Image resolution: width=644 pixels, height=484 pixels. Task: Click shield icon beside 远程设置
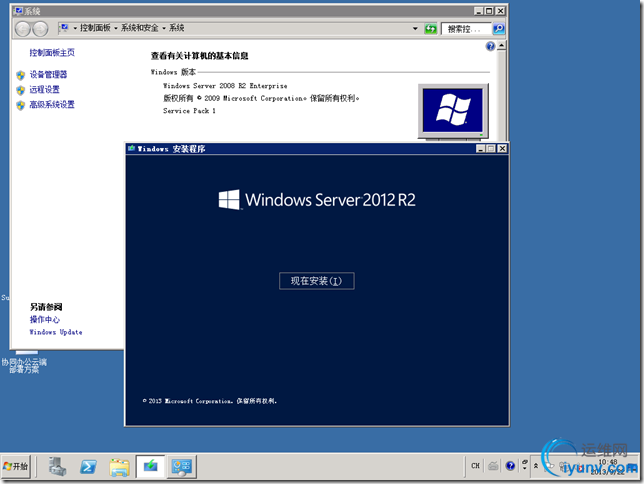pyautogui.click(x=21, y=90)
